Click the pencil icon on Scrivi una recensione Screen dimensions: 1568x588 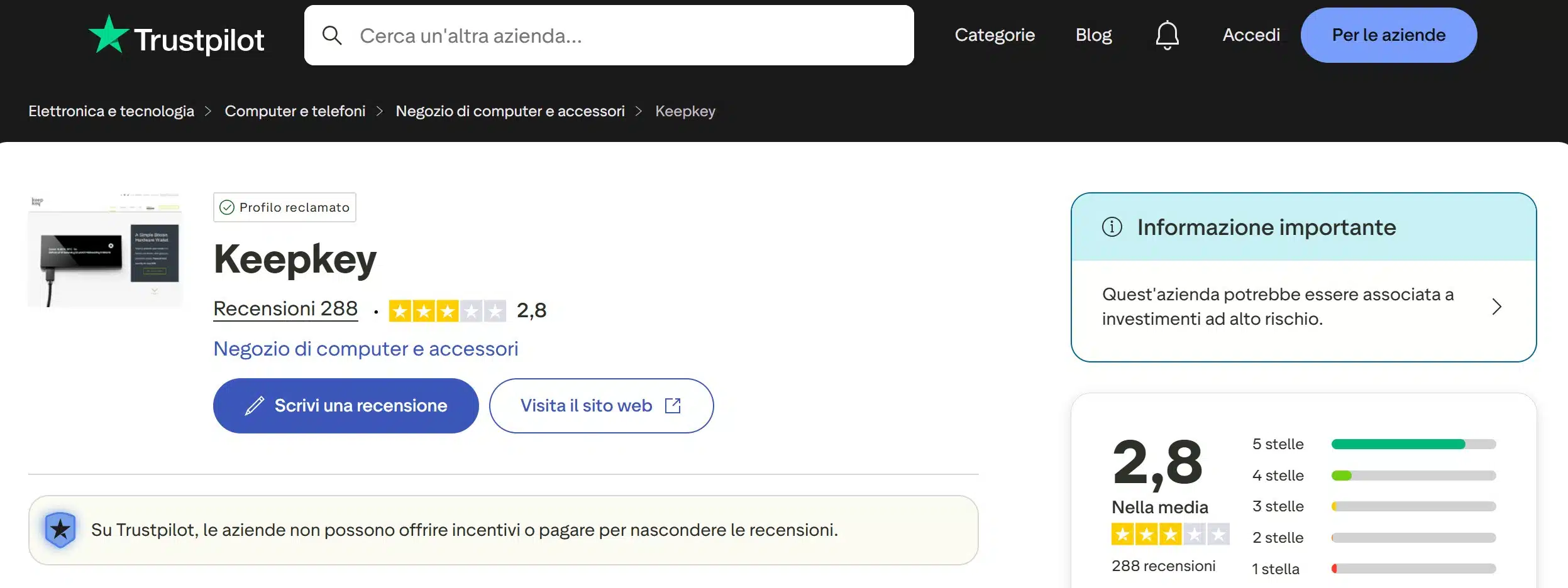coord(254,405)
